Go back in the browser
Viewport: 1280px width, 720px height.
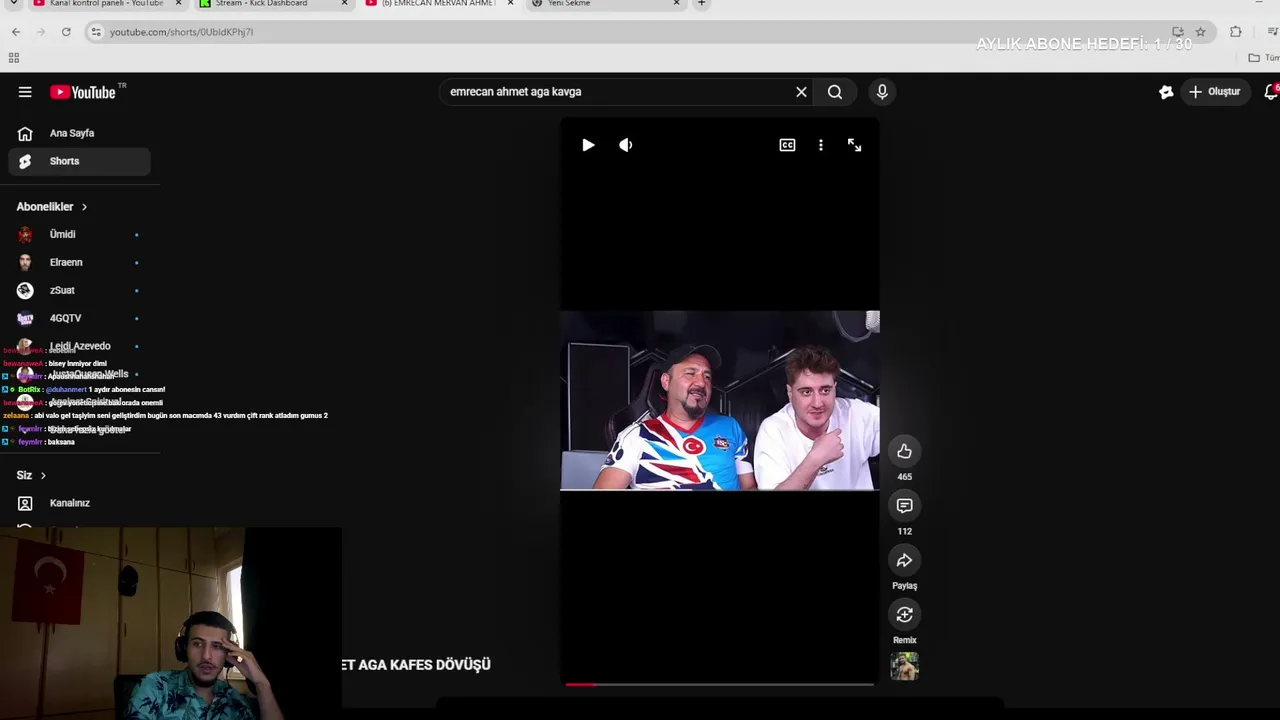click(x=16, y=32)
